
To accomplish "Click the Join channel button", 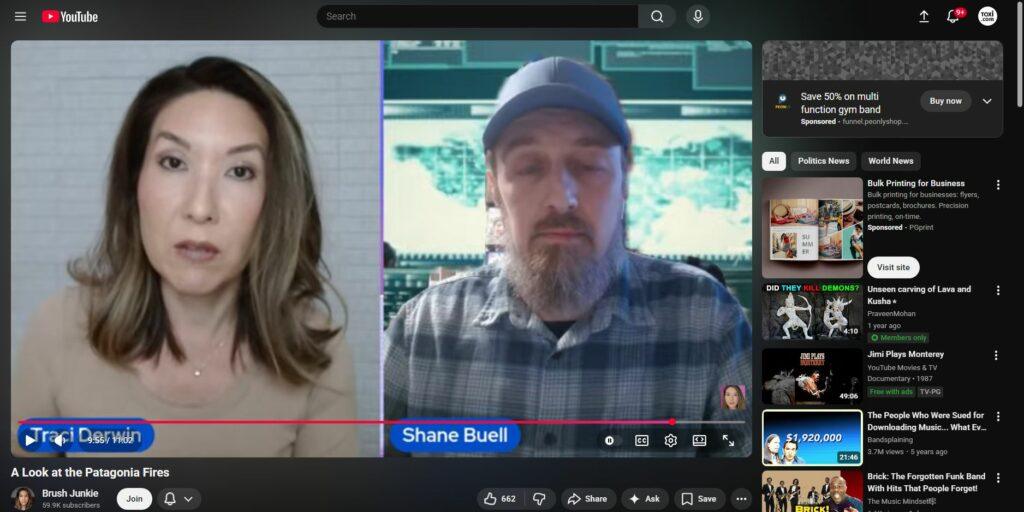I will coord(134,498).
